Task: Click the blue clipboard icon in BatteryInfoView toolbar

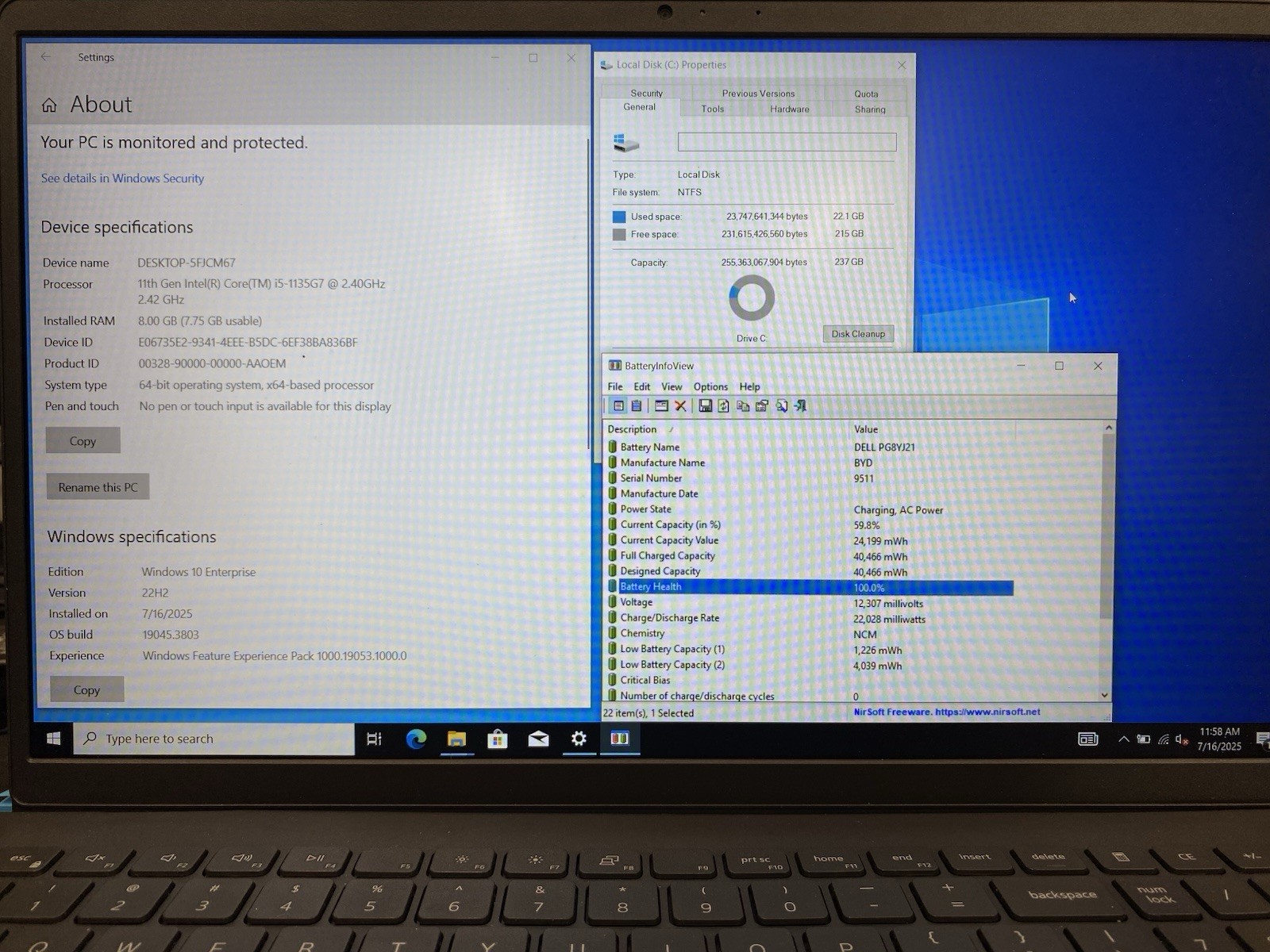Action: coord(637,406)
